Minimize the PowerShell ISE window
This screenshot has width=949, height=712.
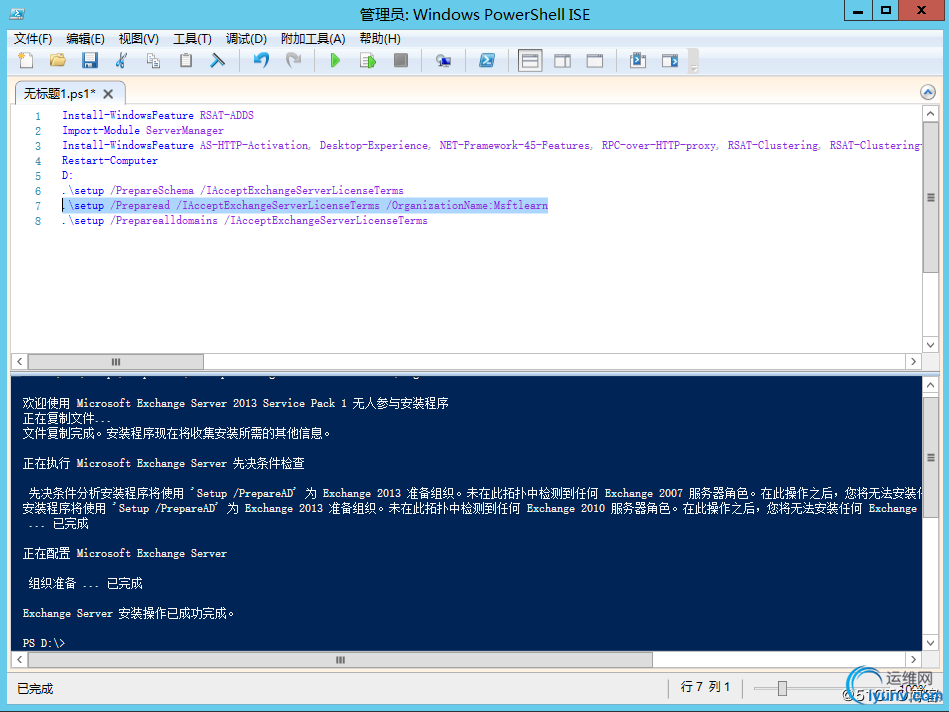858,11
